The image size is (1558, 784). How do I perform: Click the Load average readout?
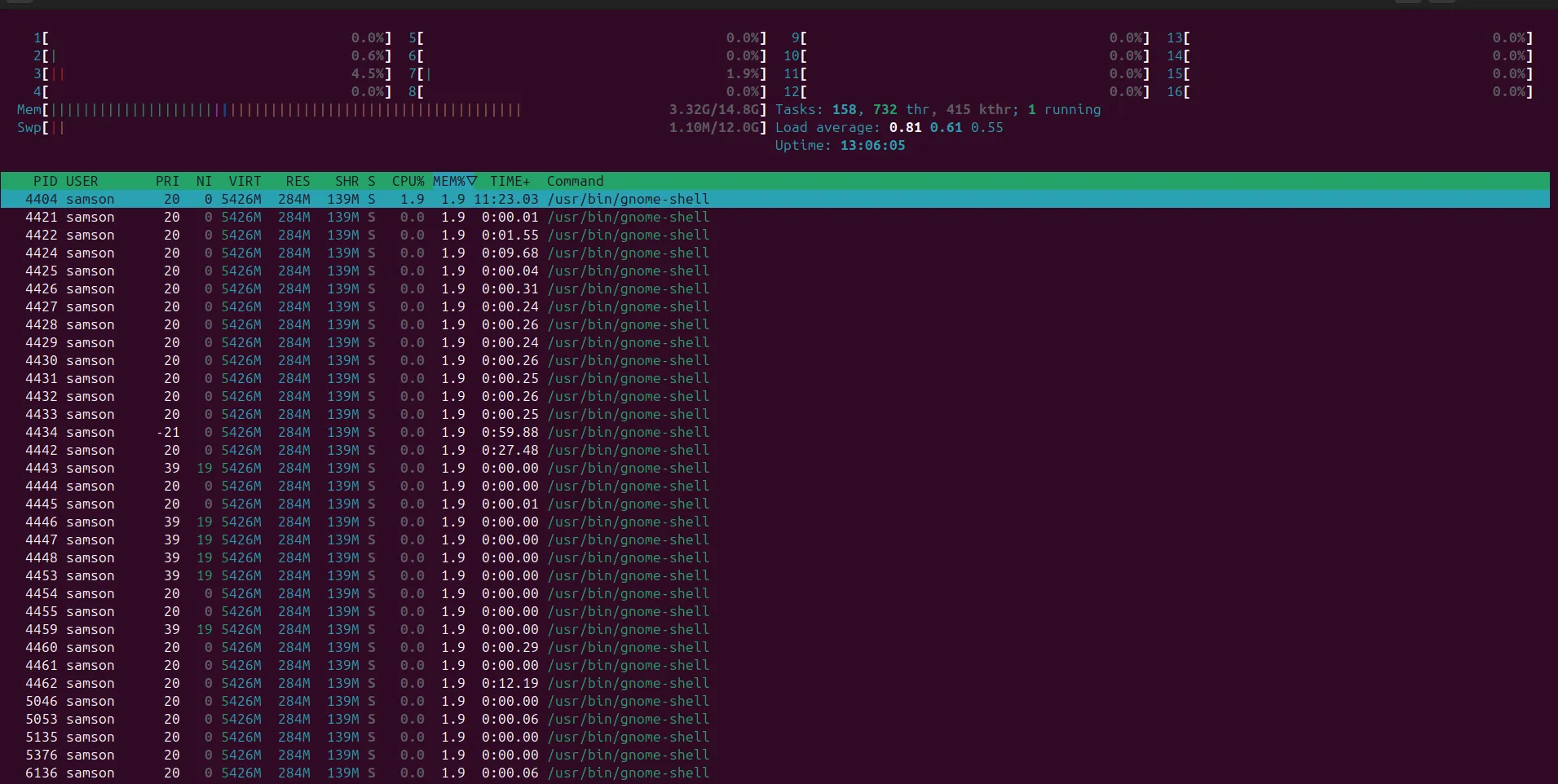click(889, 127)
